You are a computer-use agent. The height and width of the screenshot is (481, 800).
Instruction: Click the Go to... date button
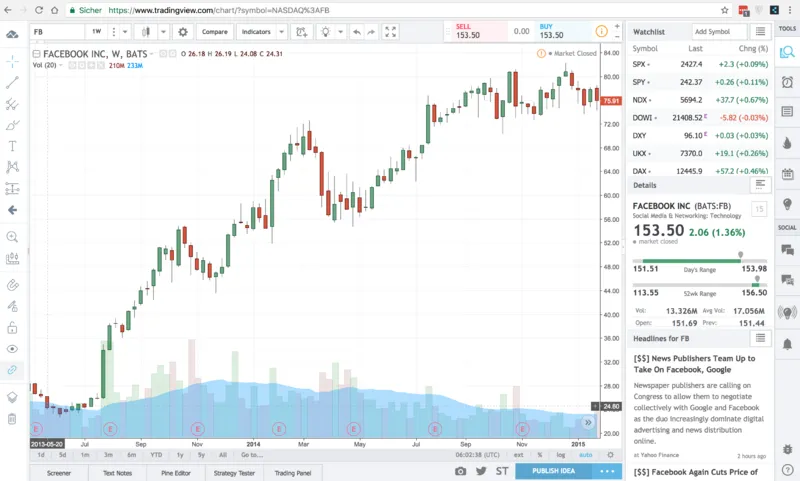click(252, 454)
